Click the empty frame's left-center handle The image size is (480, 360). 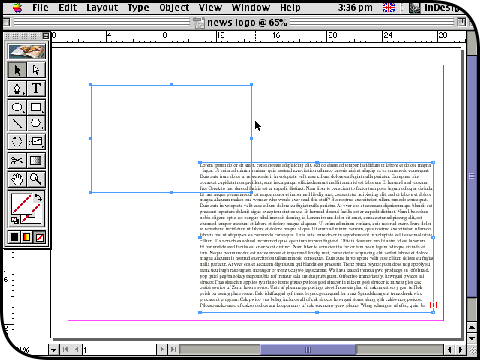tap(91, 138)
